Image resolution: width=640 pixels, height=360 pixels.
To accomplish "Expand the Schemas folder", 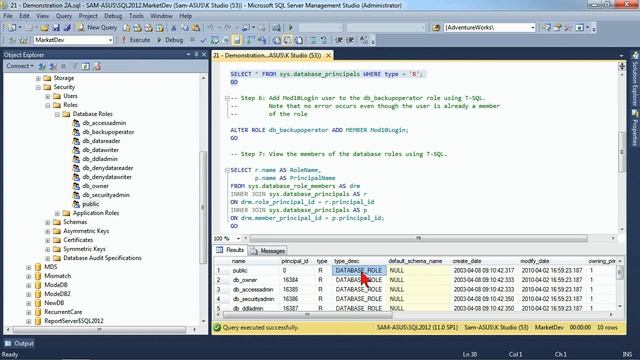I will click(48, 222).
